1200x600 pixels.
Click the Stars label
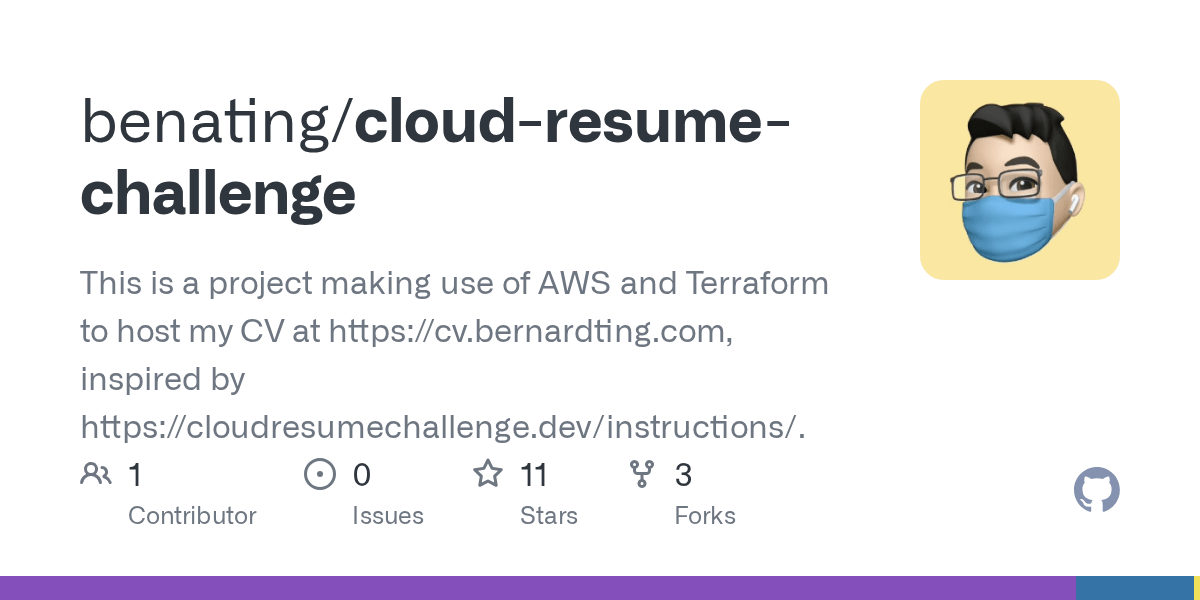pos(549,516)
